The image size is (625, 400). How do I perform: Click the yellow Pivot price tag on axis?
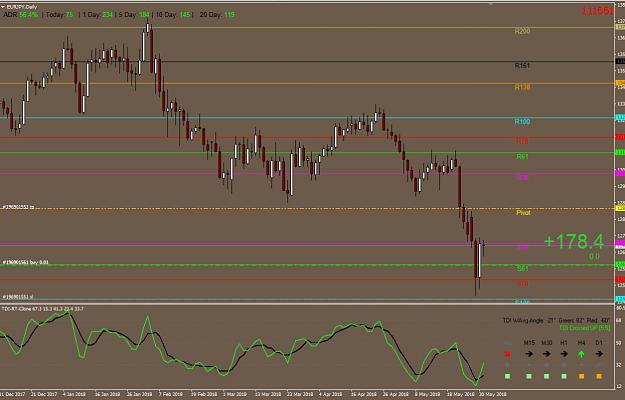621,208
